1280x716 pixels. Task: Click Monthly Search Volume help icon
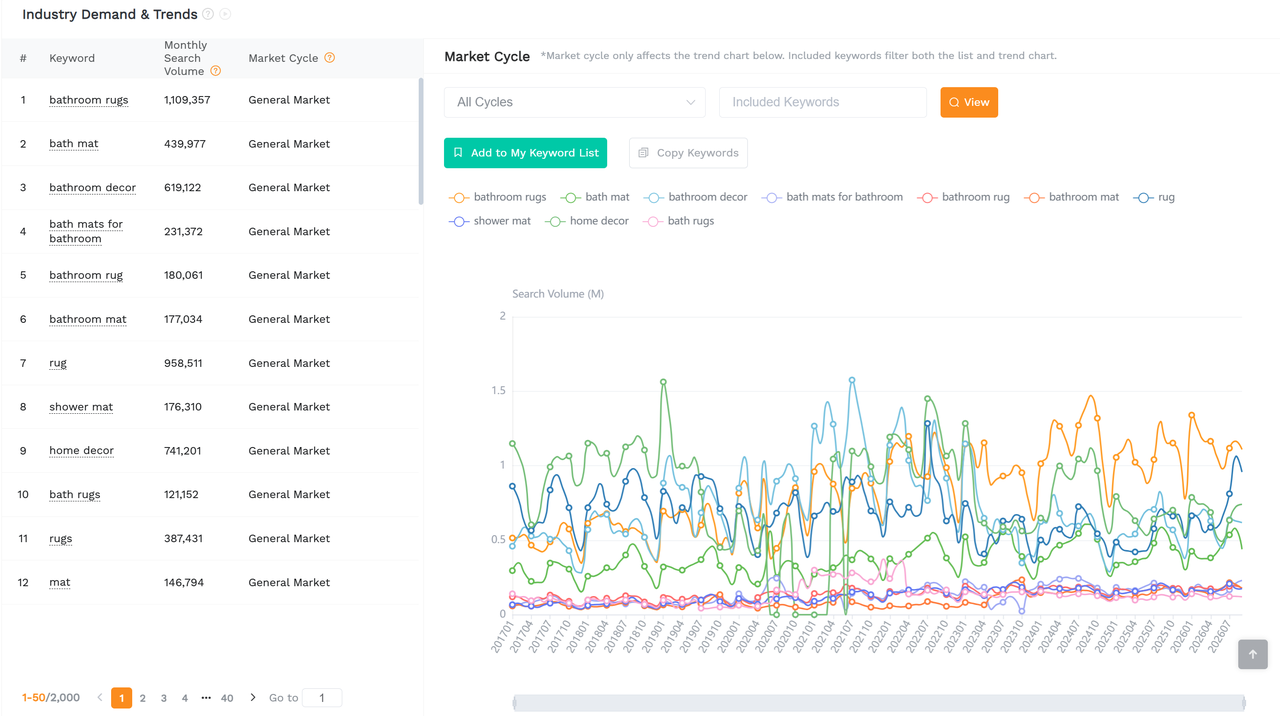[x=215, y=71]
